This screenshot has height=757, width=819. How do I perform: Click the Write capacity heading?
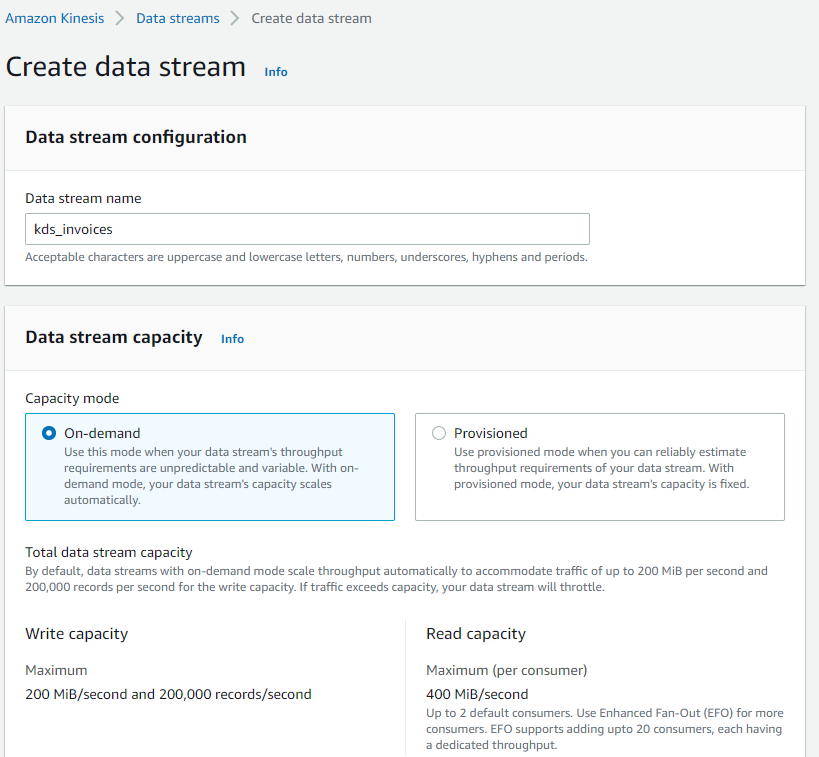click(x=77, y=633)
